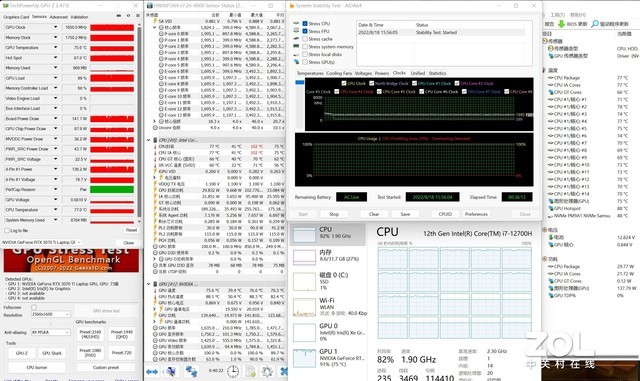Click P-core 0 clock icon in HWiNFO
The width and height of the screenshot is (640, 381).
[161, 33]
